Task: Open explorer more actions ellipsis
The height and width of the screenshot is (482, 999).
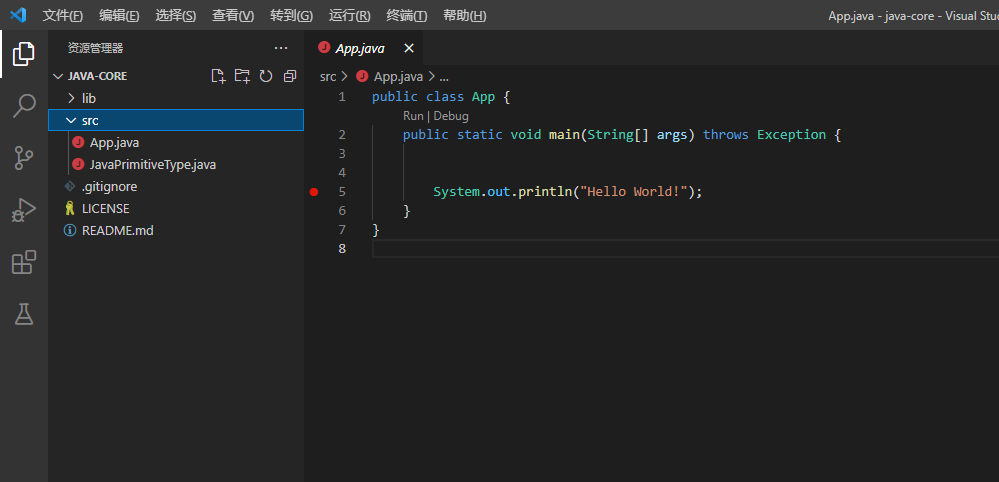Action: (x=280, y=48)
